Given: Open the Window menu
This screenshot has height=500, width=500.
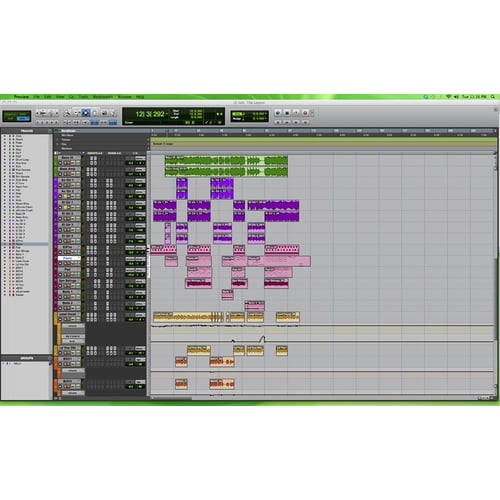Looking at the screenshot, I should [x=124, y=97].
